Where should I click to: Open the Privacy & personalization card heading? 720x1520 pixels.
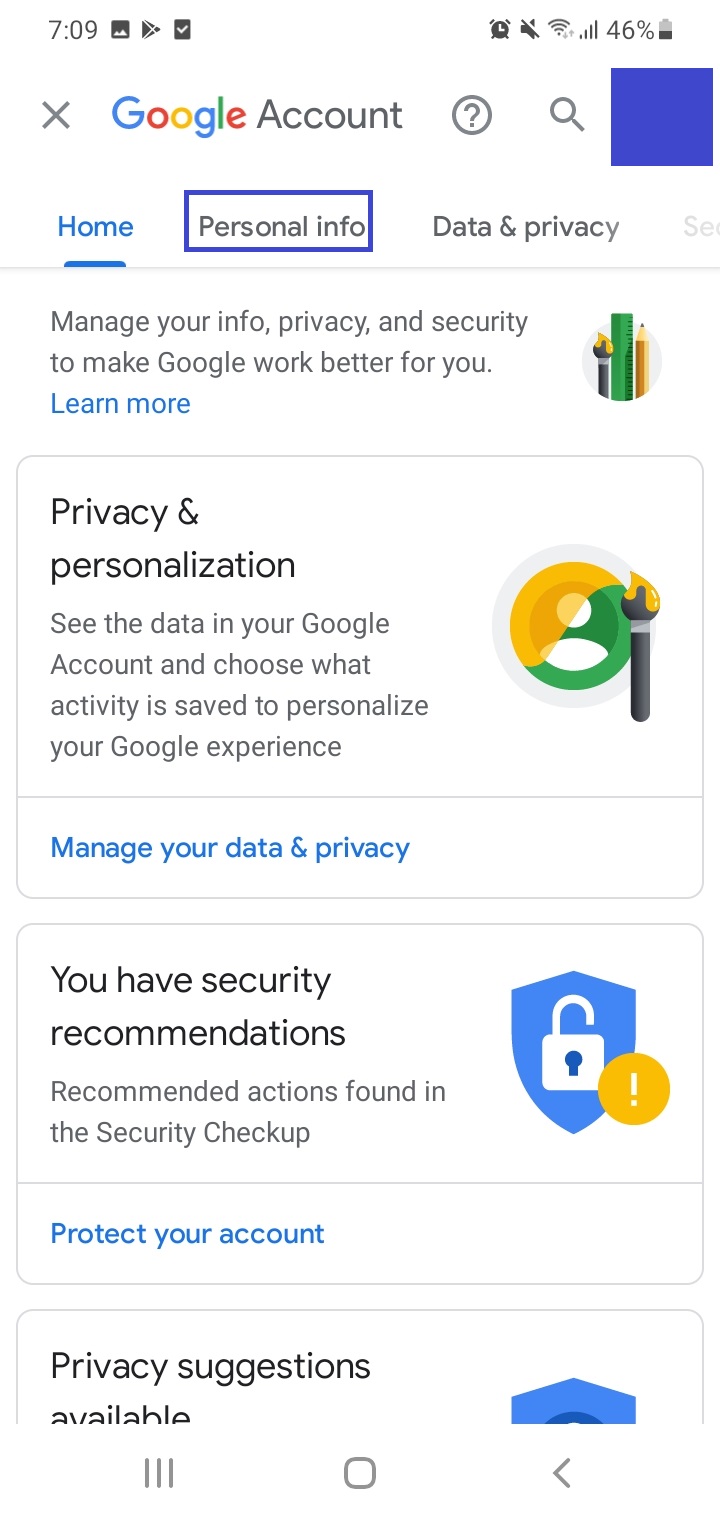point(173,538)
